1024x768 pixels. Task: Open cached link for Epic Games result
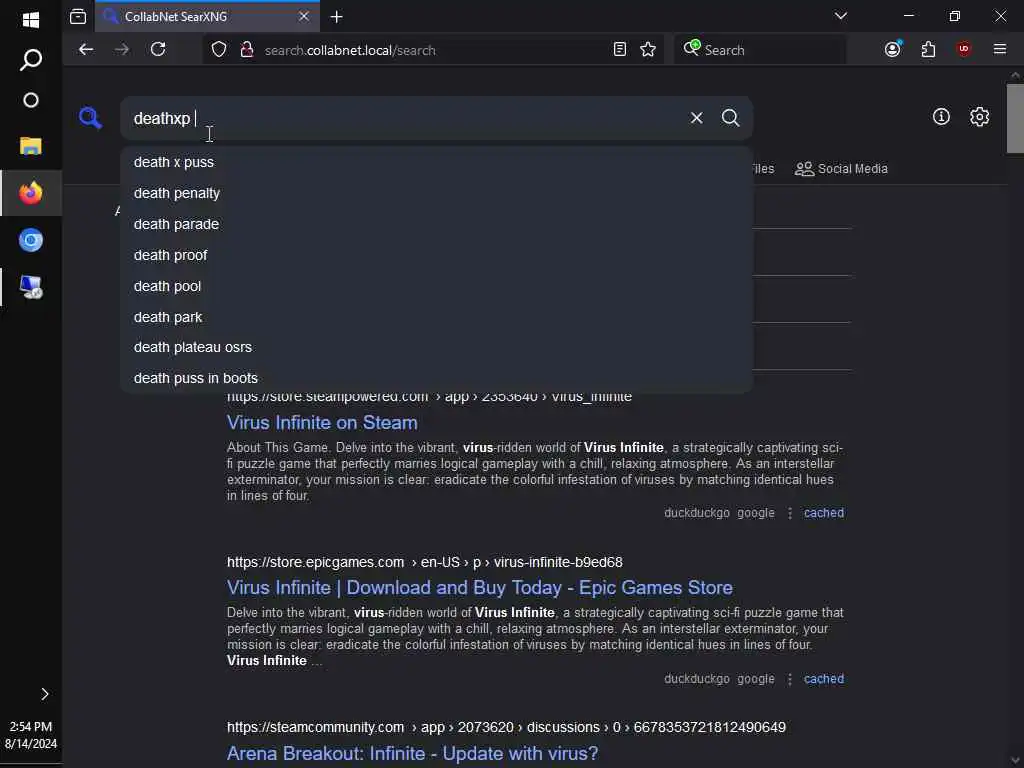824,679
